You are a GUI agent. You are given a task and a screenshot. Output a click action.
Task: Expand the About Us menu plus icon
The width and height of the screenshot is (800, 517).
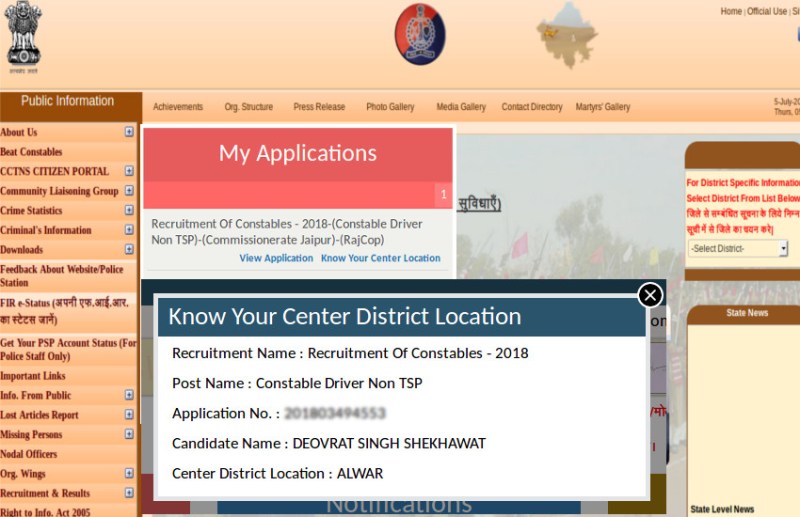[x=129, y=132]
